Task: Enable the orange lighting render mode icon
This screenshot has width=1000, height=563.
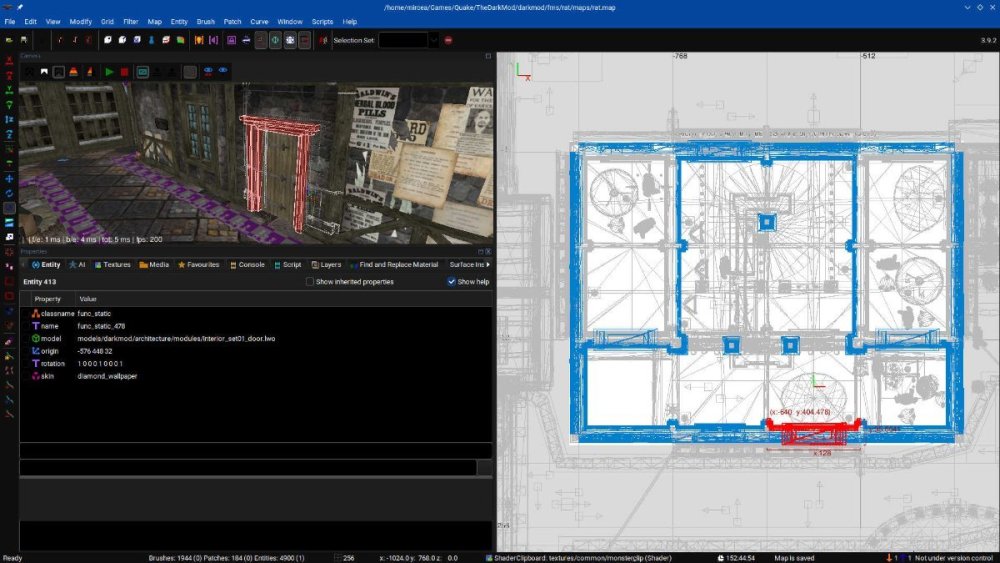Action: [x=73, y=72]
